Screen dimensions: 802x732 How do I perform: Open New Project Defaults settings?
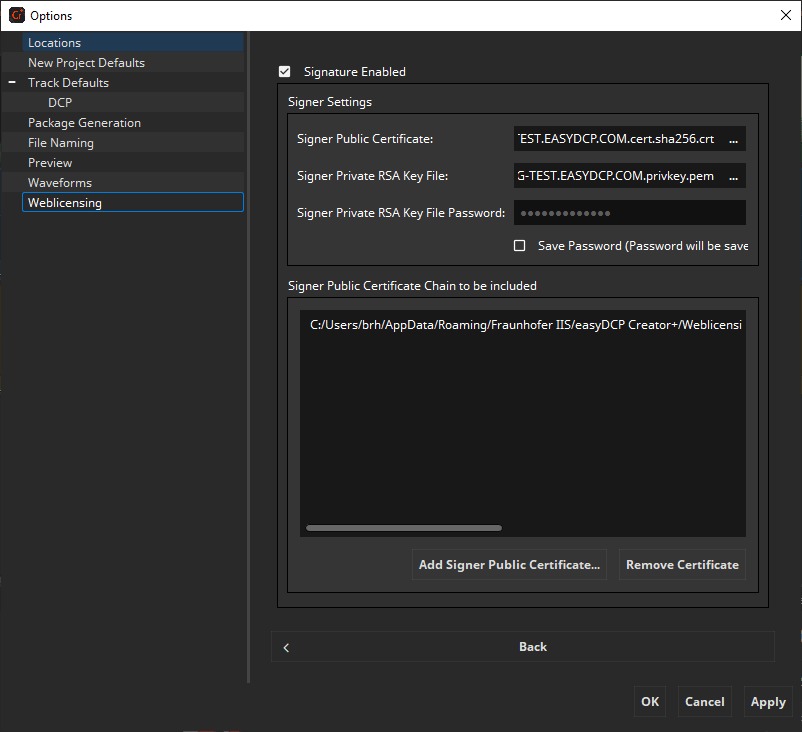point(86,63)
